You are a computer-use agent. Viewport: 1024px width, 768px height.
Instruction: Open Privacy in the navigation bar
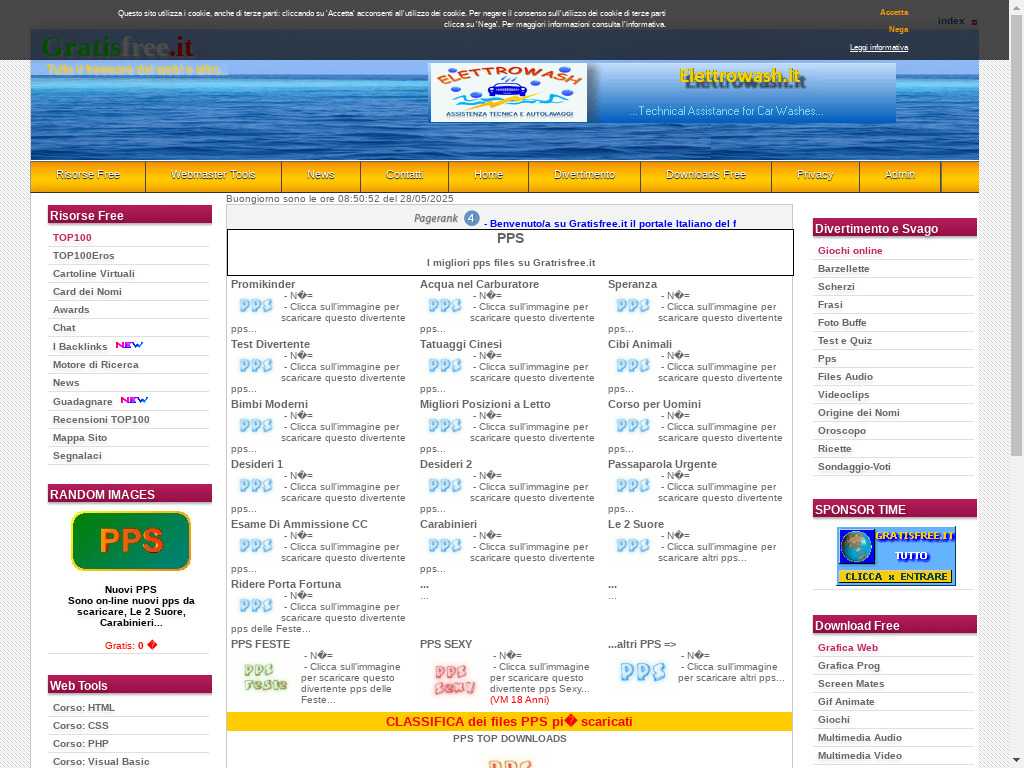point(815,175)
